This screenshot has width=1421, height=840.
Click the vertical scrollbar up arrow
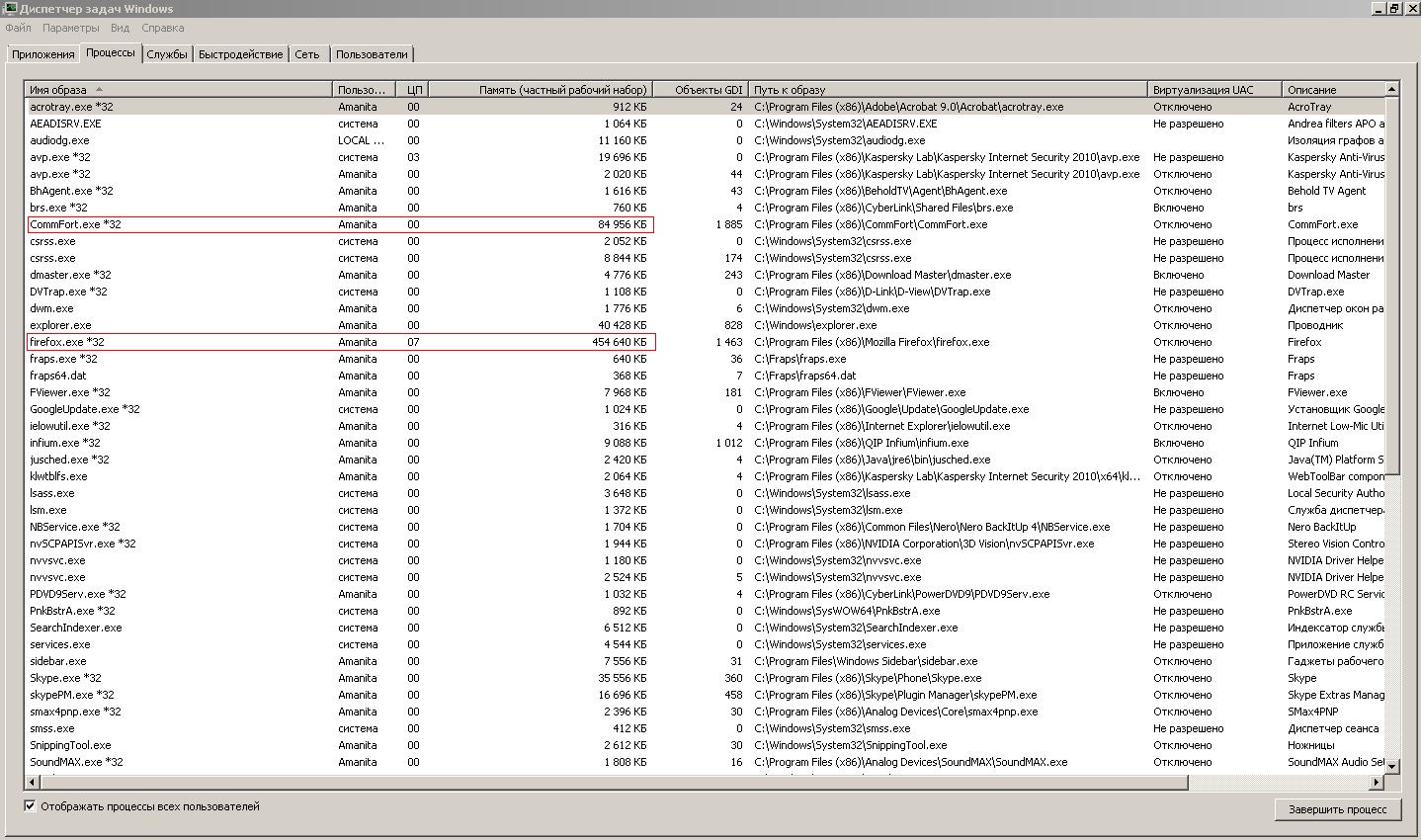(x=1392, y=90)
